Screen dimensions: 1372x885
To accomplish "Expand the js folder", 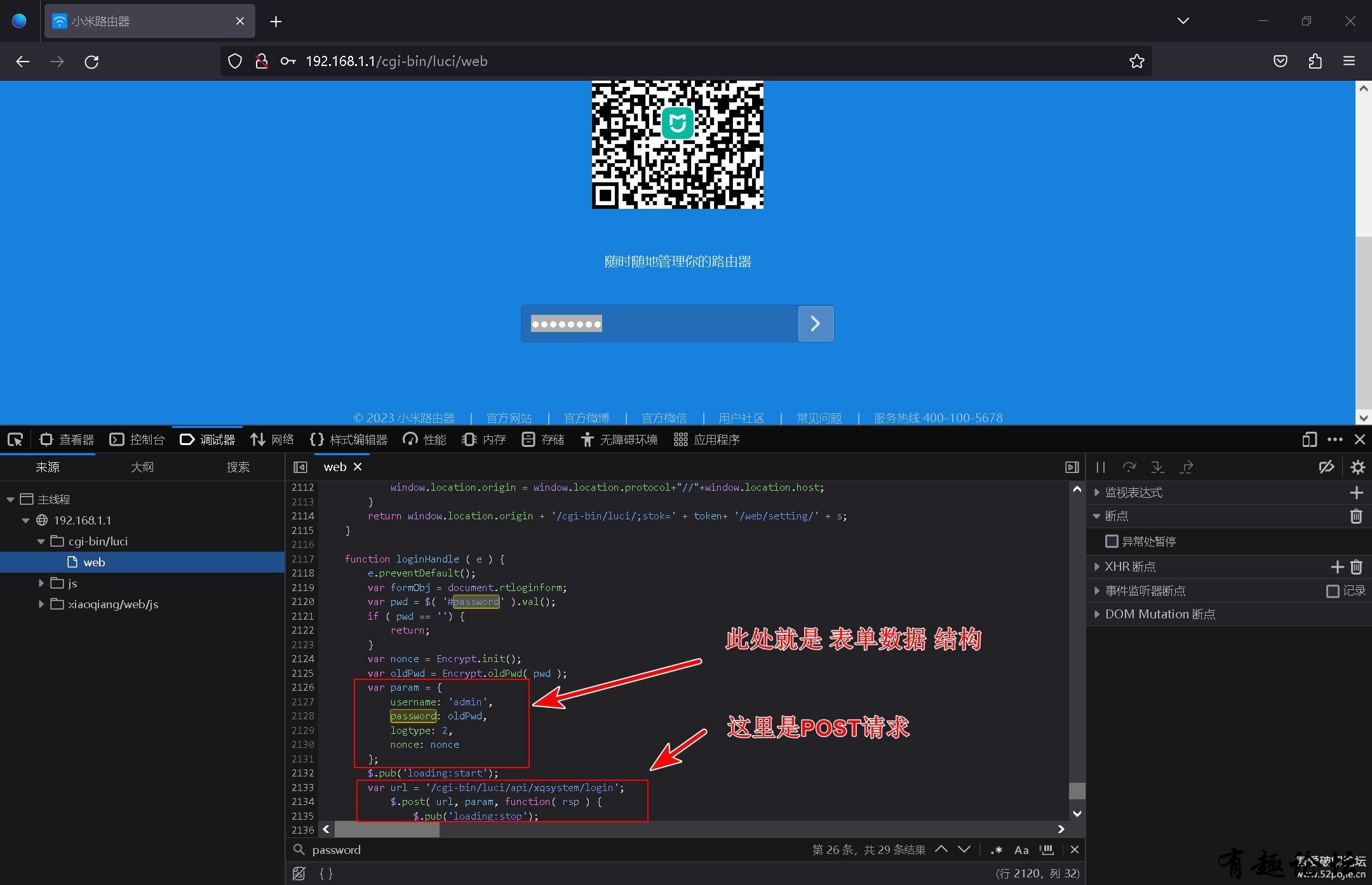I will point(41,583).
